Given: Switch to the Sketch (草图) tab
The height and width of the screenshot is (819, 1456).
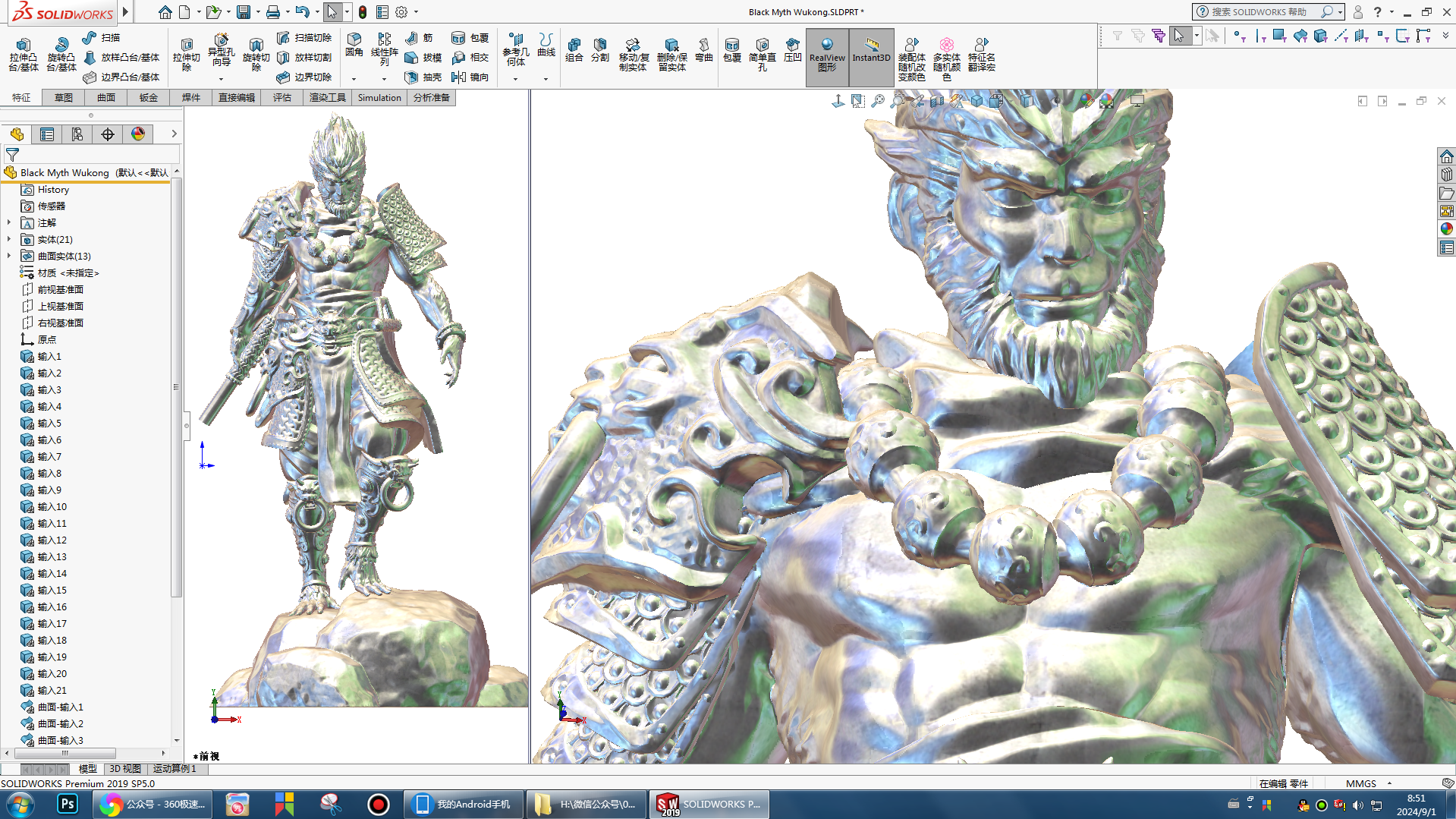Looking at the screenshot, I should click(x=64, y=98).
